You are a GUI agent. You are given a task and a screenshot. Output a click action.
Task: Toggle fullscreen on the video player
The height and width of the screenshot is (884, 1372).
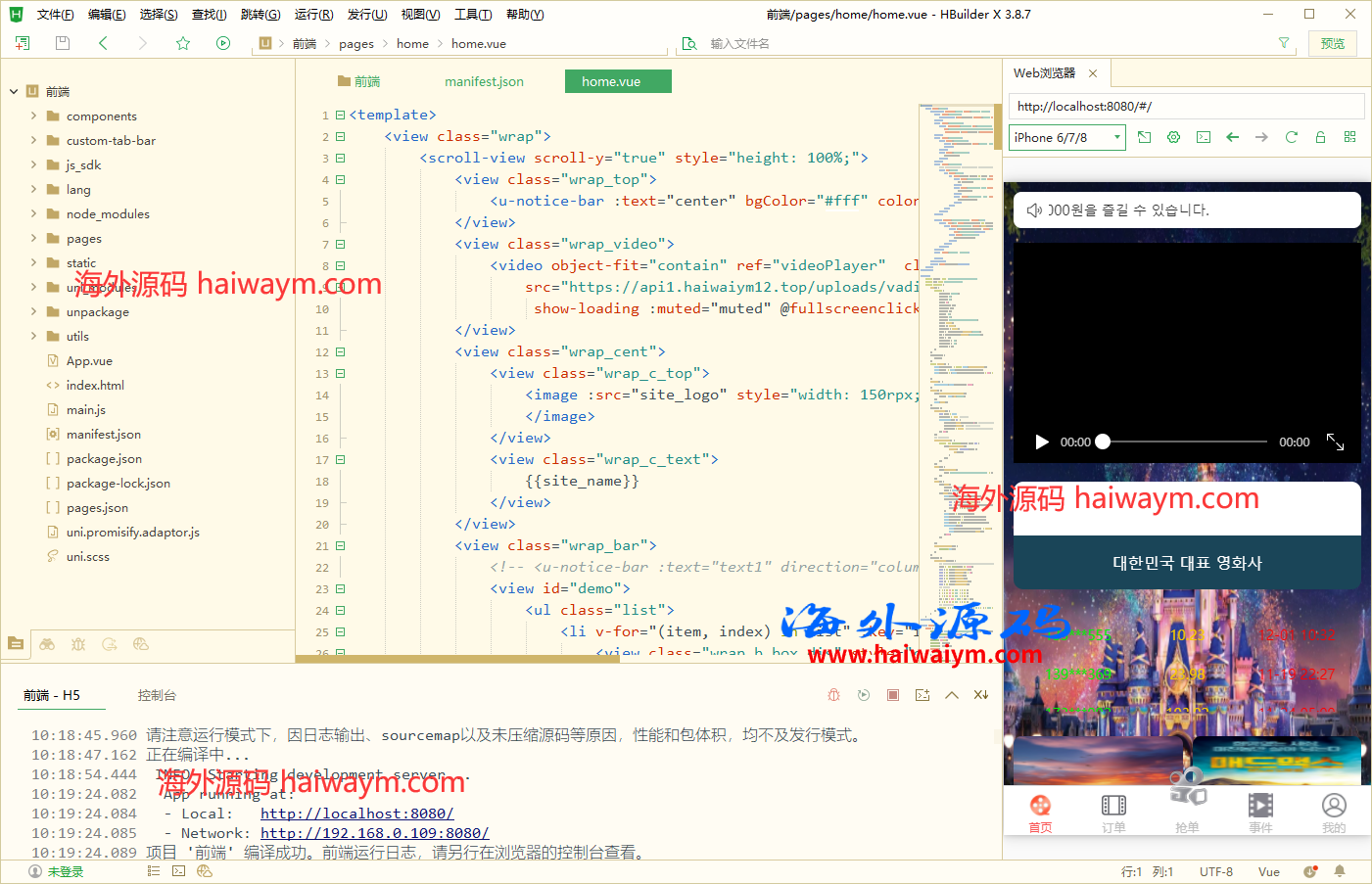click(x=1335, y=442)
